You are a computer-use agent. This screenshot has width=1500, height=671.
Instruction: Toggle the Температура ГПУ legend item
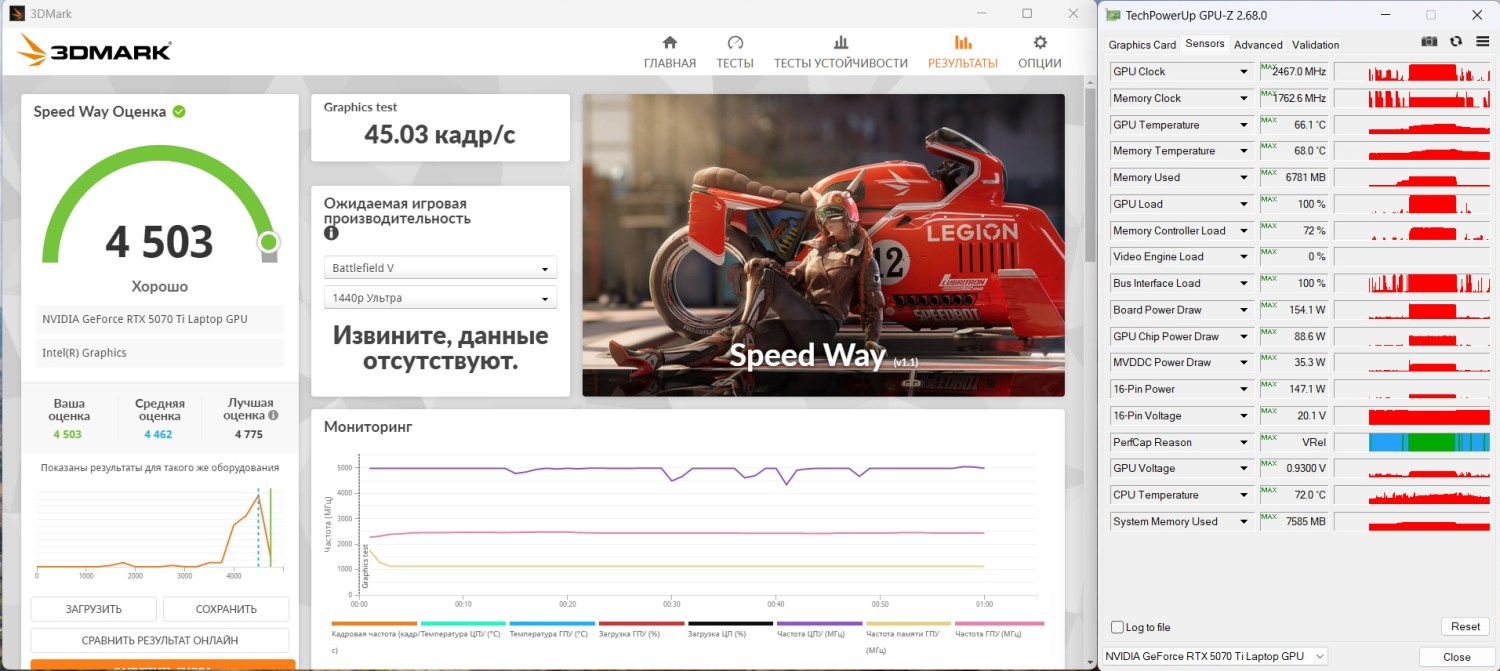pos(552,629)
